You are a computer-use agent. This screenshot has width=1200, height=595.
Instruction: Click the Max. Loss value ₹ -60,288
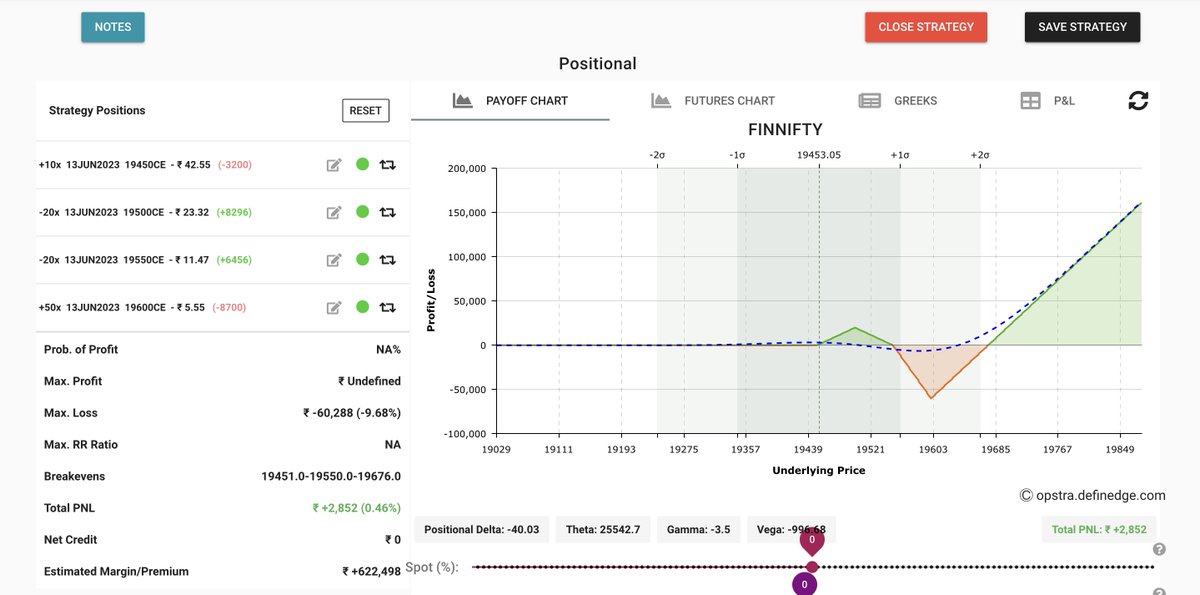[x=352, y=413]
